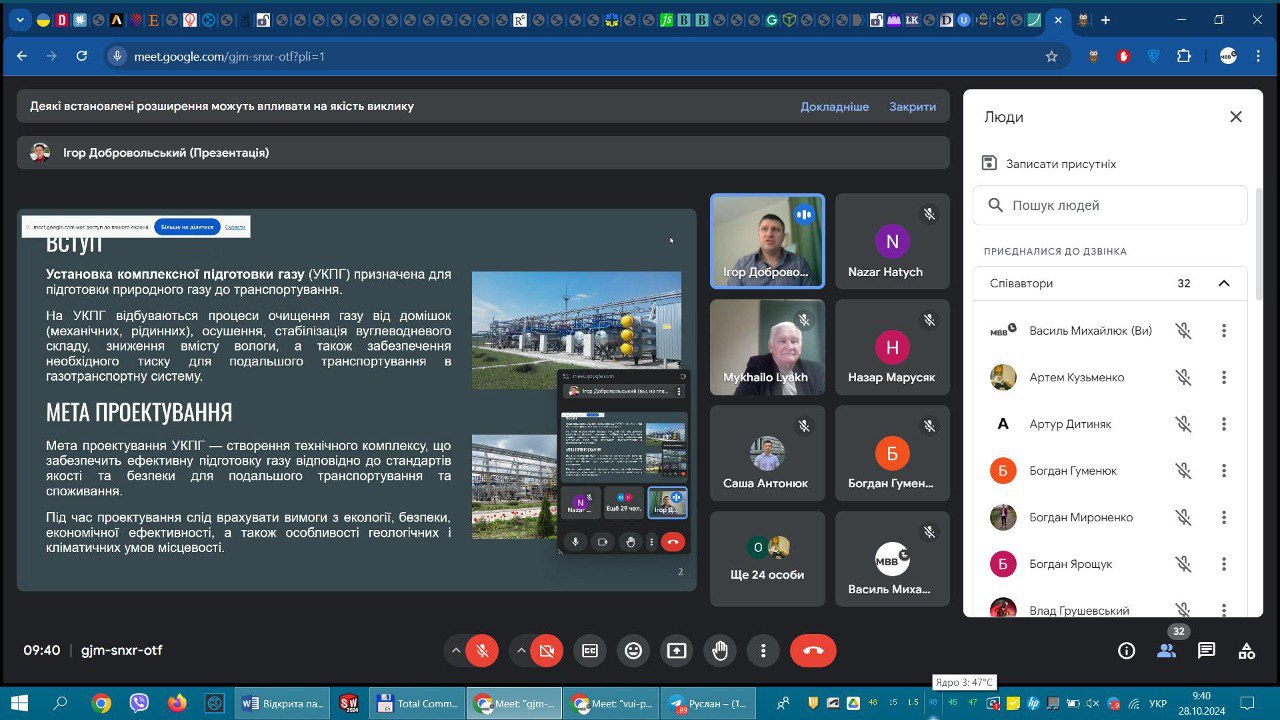The width and height of the screenshot is (1280, 720).
Task: Click the present screen icon
Action: point(677,651)
